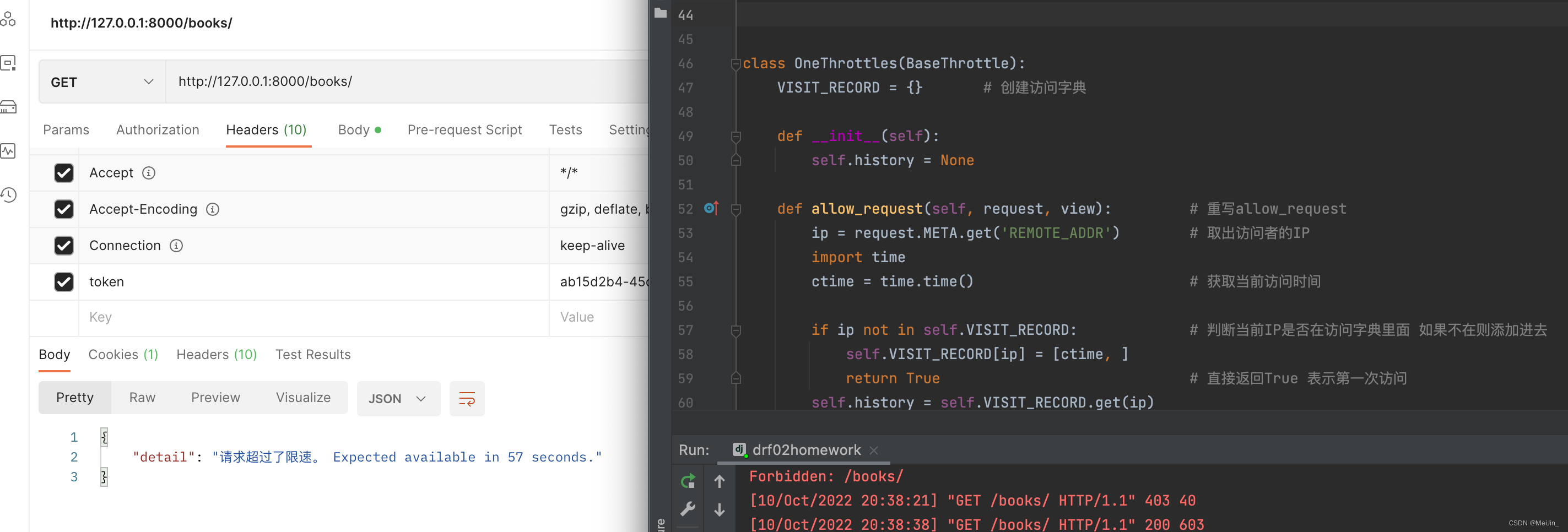Click the up arrow in Run panel

tap(720, 481)
